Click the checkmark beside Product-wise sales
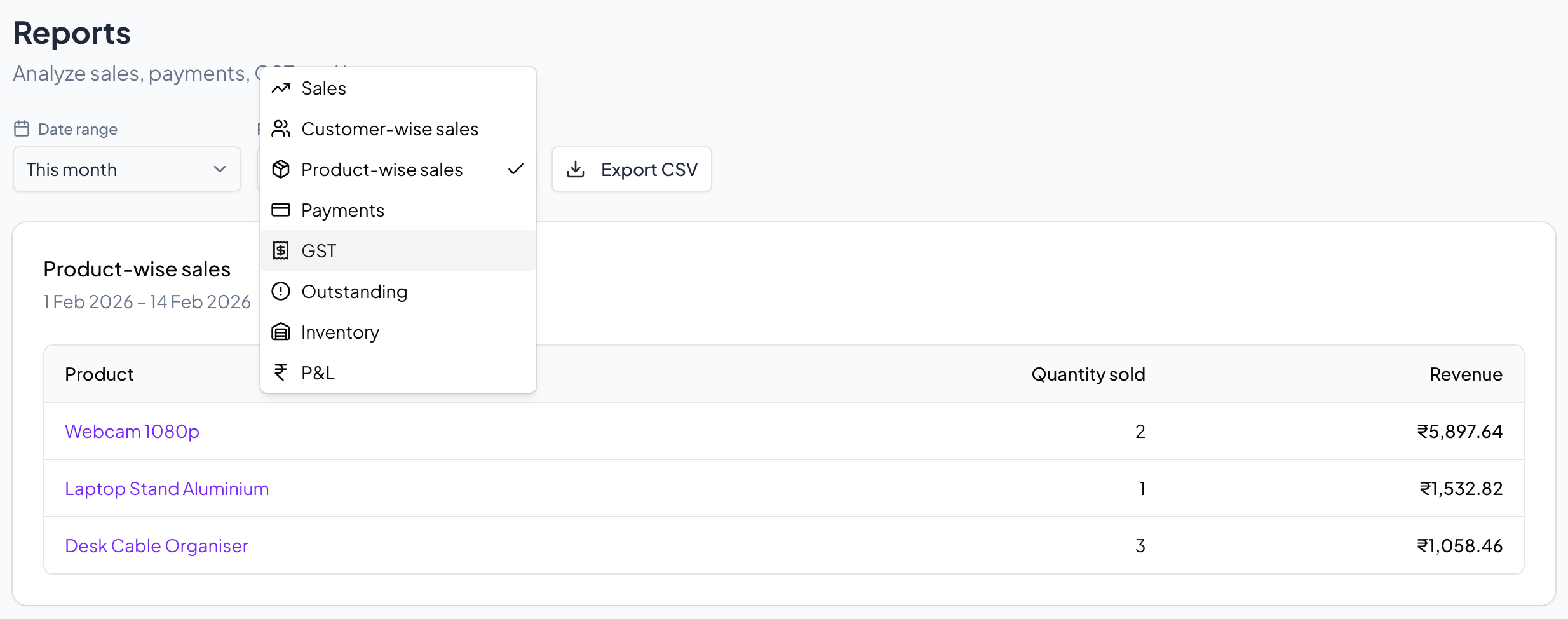Image resolution: width=1568 pixels, height=619 pixels. coord(516,169)
